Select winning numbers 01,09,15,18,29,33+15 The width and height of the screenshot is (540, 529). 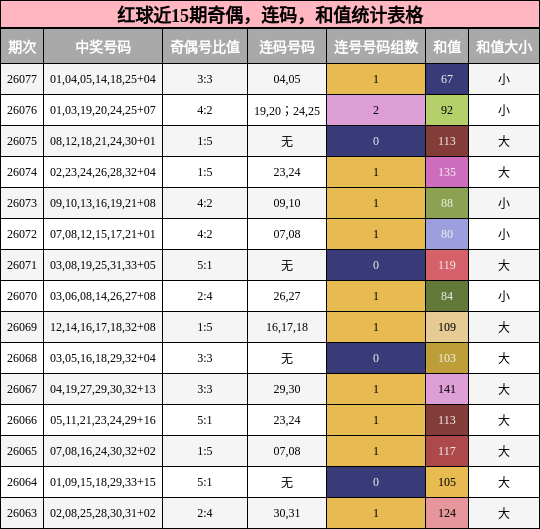(103, 482)
